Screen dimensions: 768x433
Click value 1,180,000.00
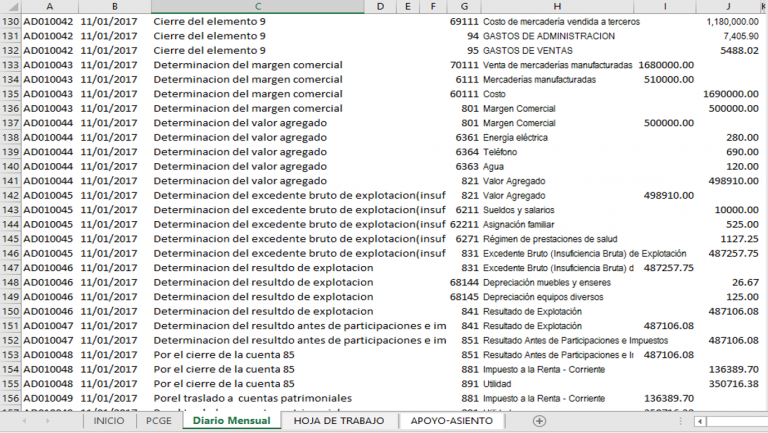(732, 22)
